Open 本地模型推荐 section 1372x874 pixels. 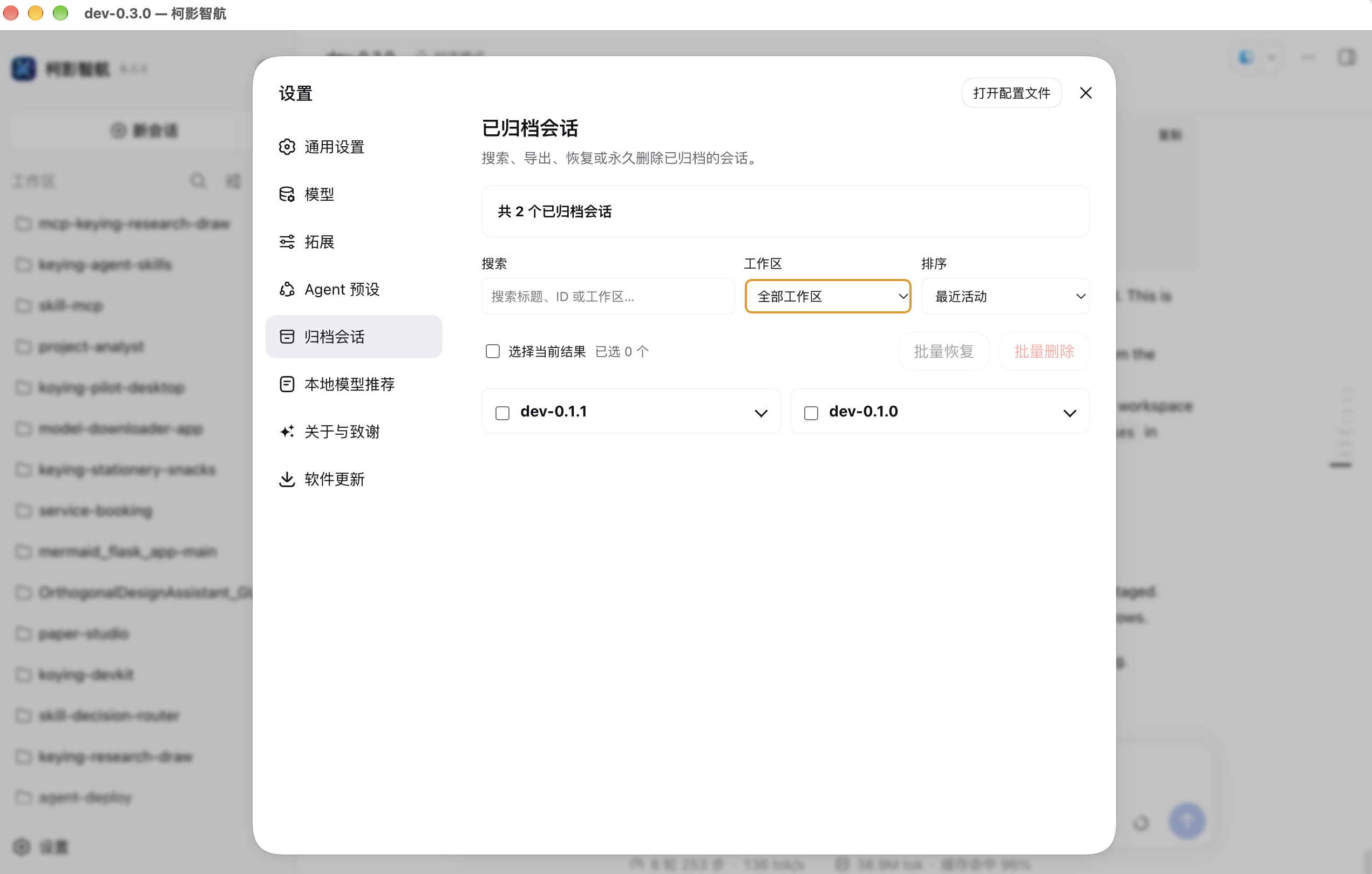click(x=354, y=384)
